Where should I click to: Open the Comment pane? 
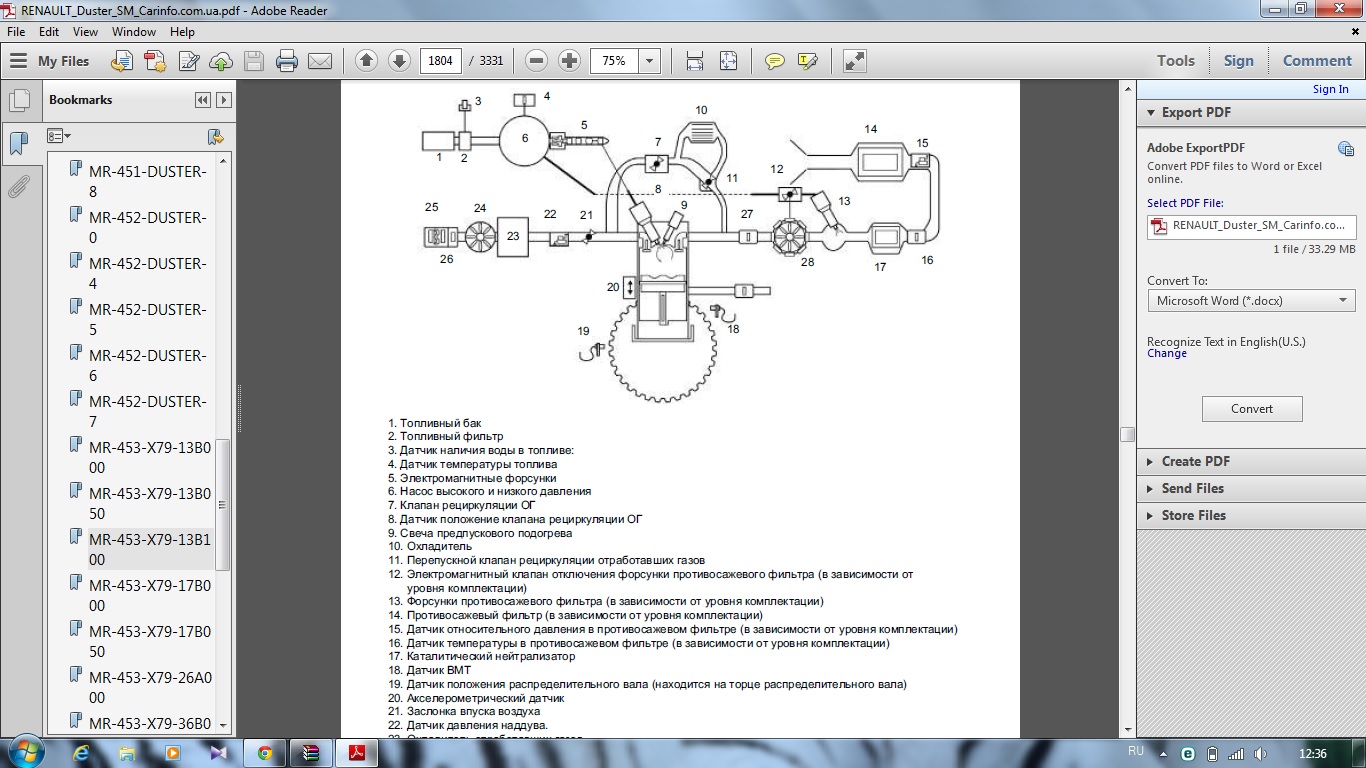click(1317, 61)
